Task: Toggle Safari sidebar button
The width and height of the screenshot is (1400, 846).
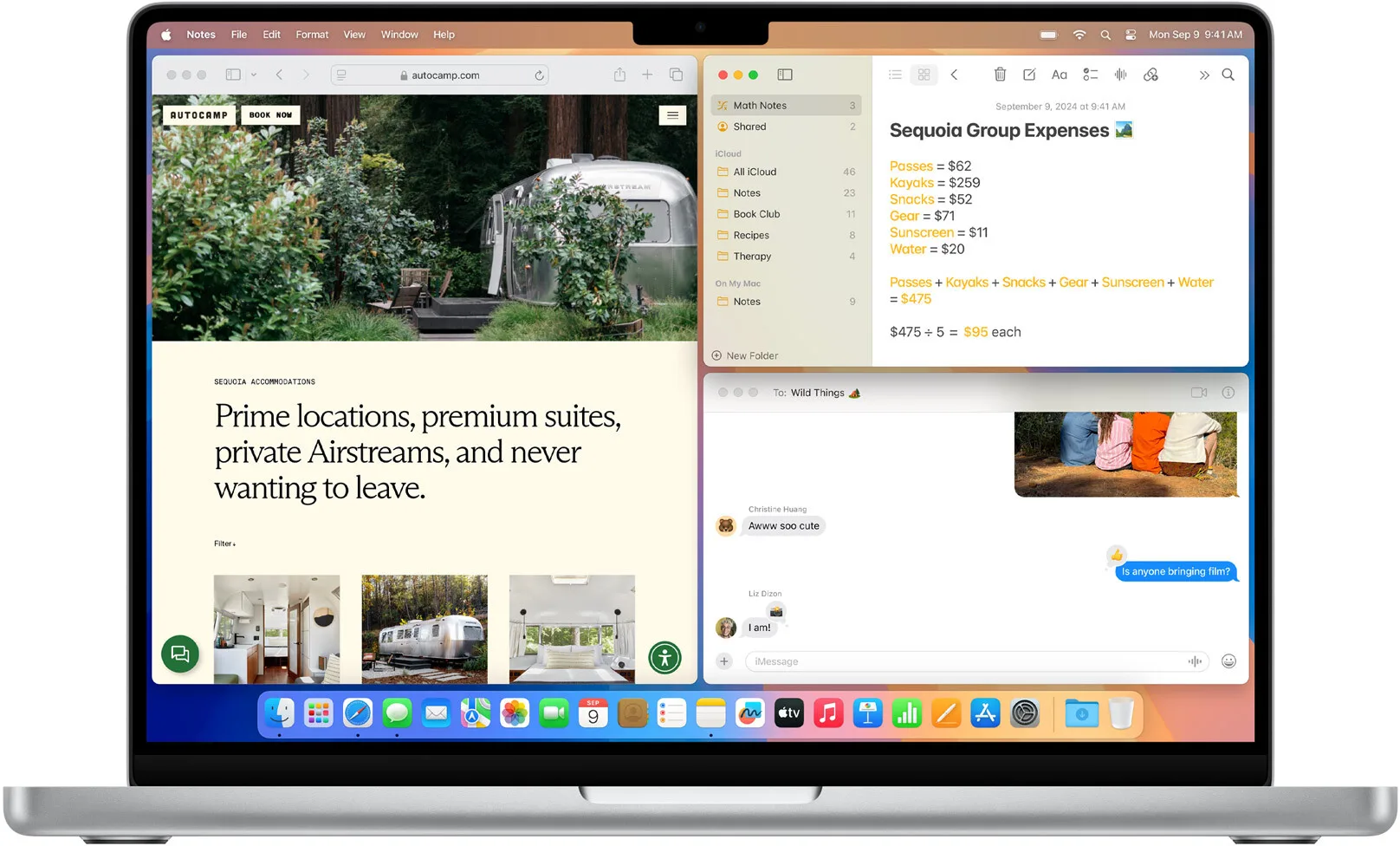Action: pos(233,75)
